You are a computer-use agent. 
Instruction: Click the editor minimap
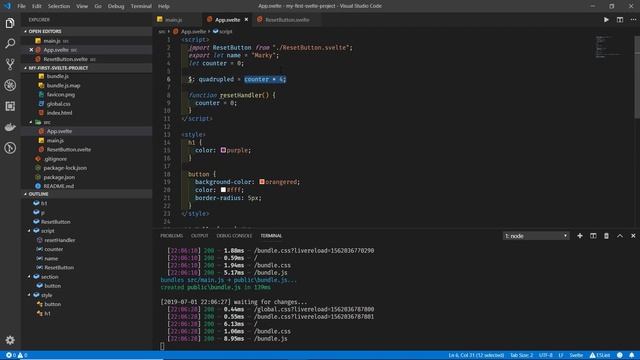click(x=610, y=47)
